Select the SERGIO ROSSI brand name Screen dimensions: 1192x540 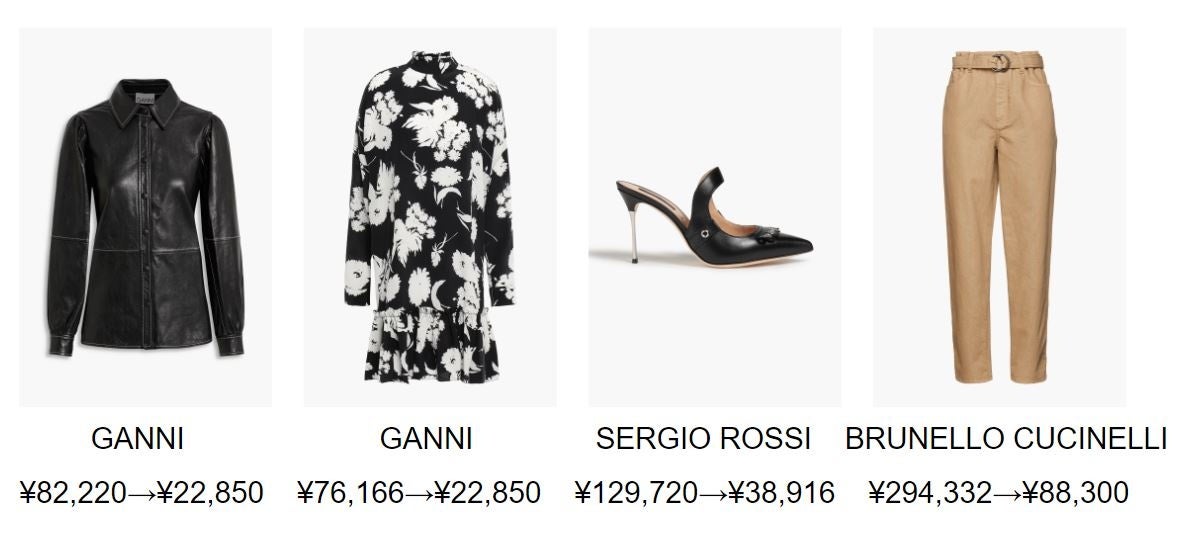703,439
